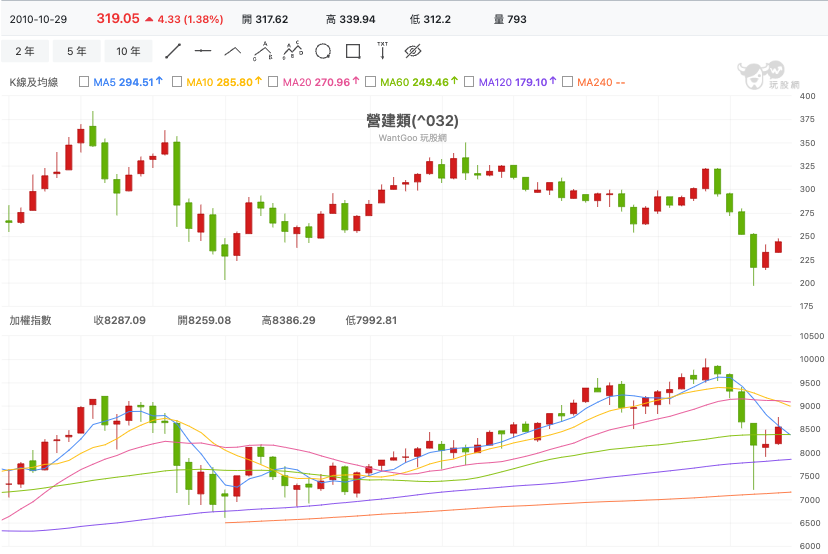
Task: Activate the TXT text annotation tool
Action: click(x=382, y=51)
